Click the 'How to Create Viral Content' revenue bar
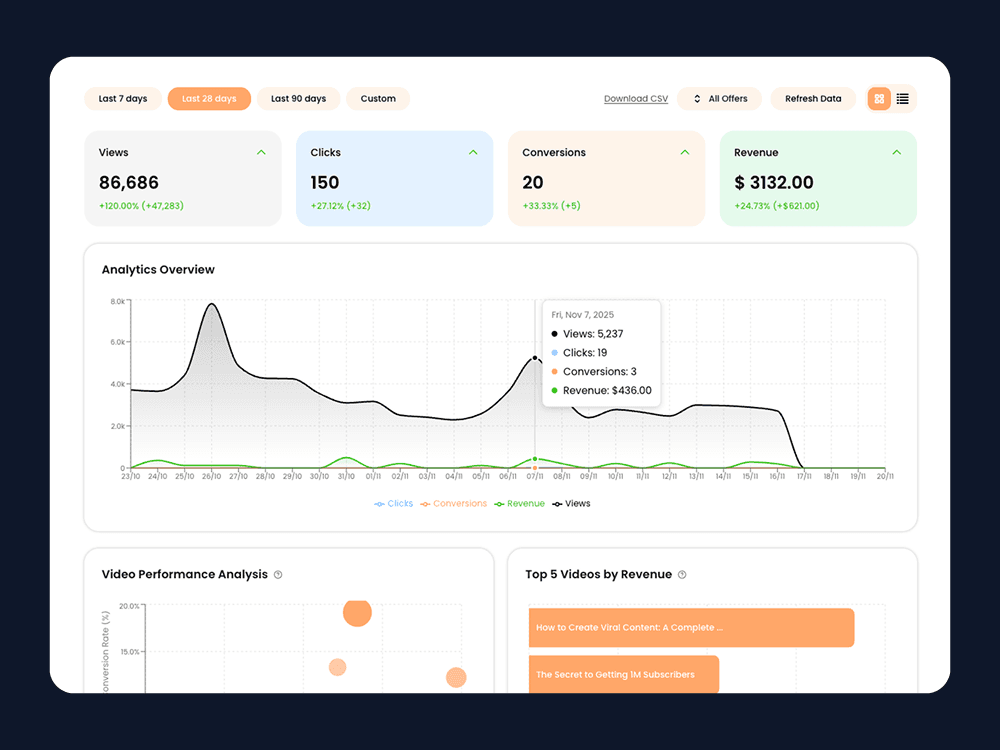Image resolution: width=1000 pixels, height=750 pixels. [x=690, y=627]
